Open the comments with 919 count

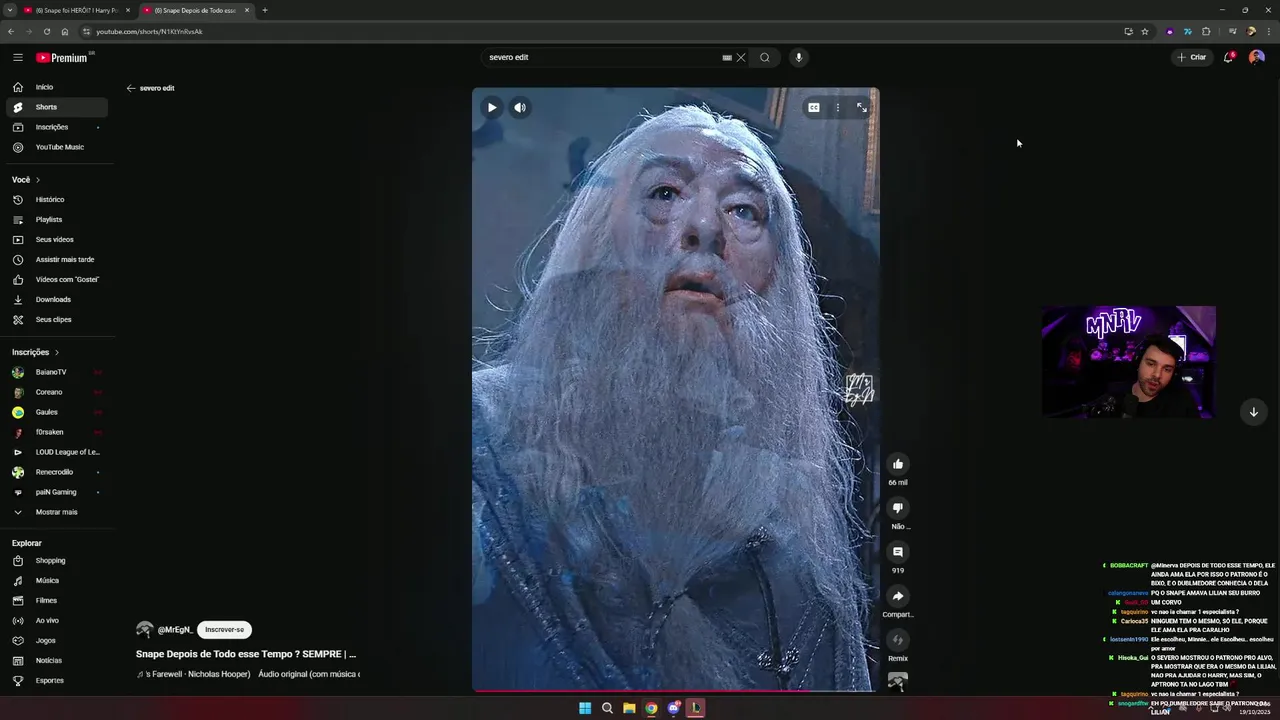pyautogui.click(x=898, y=552)
